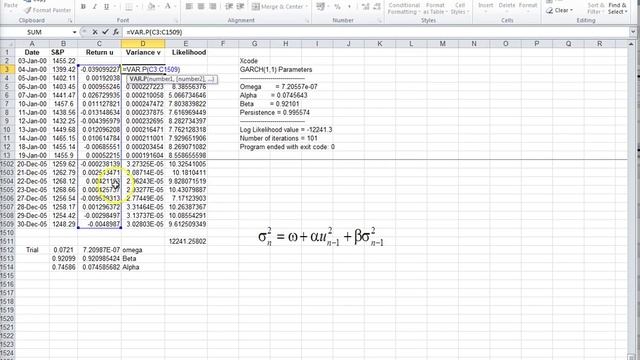
Task: Open Find & Select menu
Action: point(617,8)
